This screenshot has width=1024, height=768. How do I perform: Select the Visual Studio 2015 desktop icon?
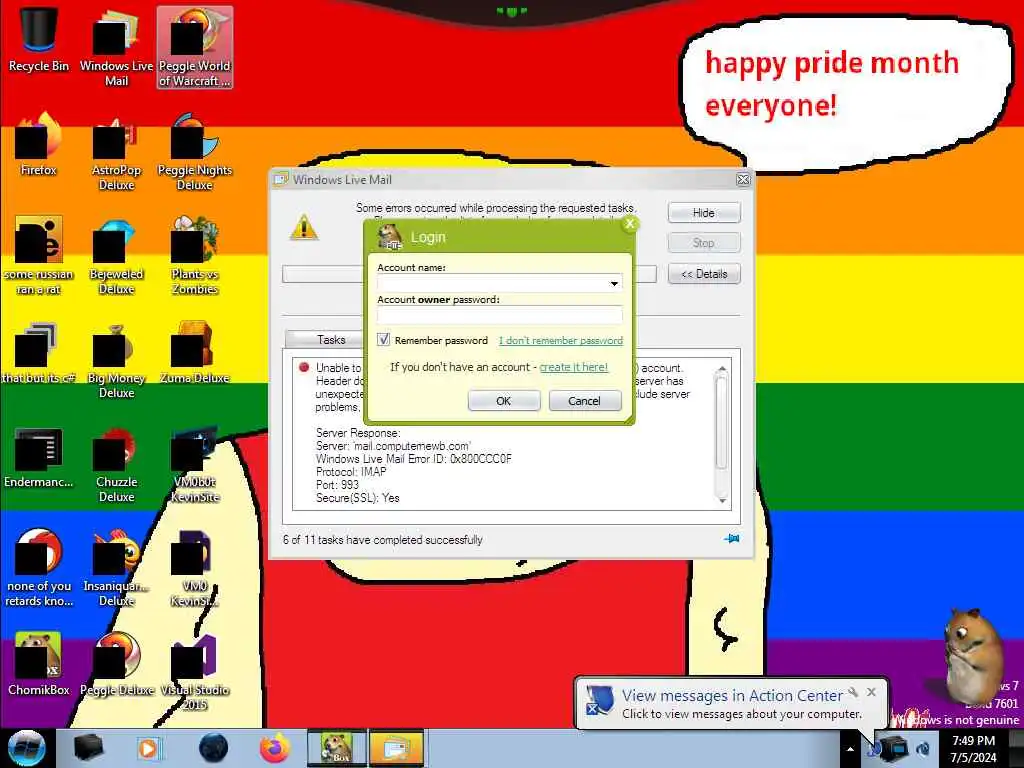[195, 671]
